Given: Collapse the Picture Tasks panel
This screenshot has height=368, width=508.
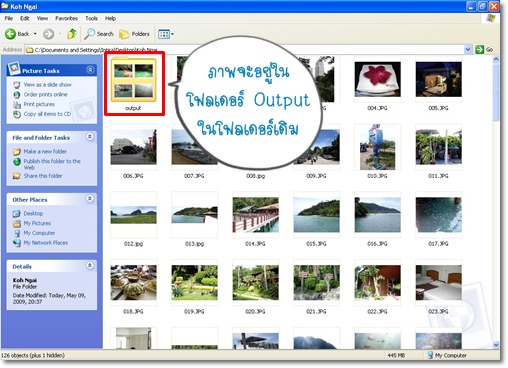Looking at the screenshot, I should coord(90,70).
